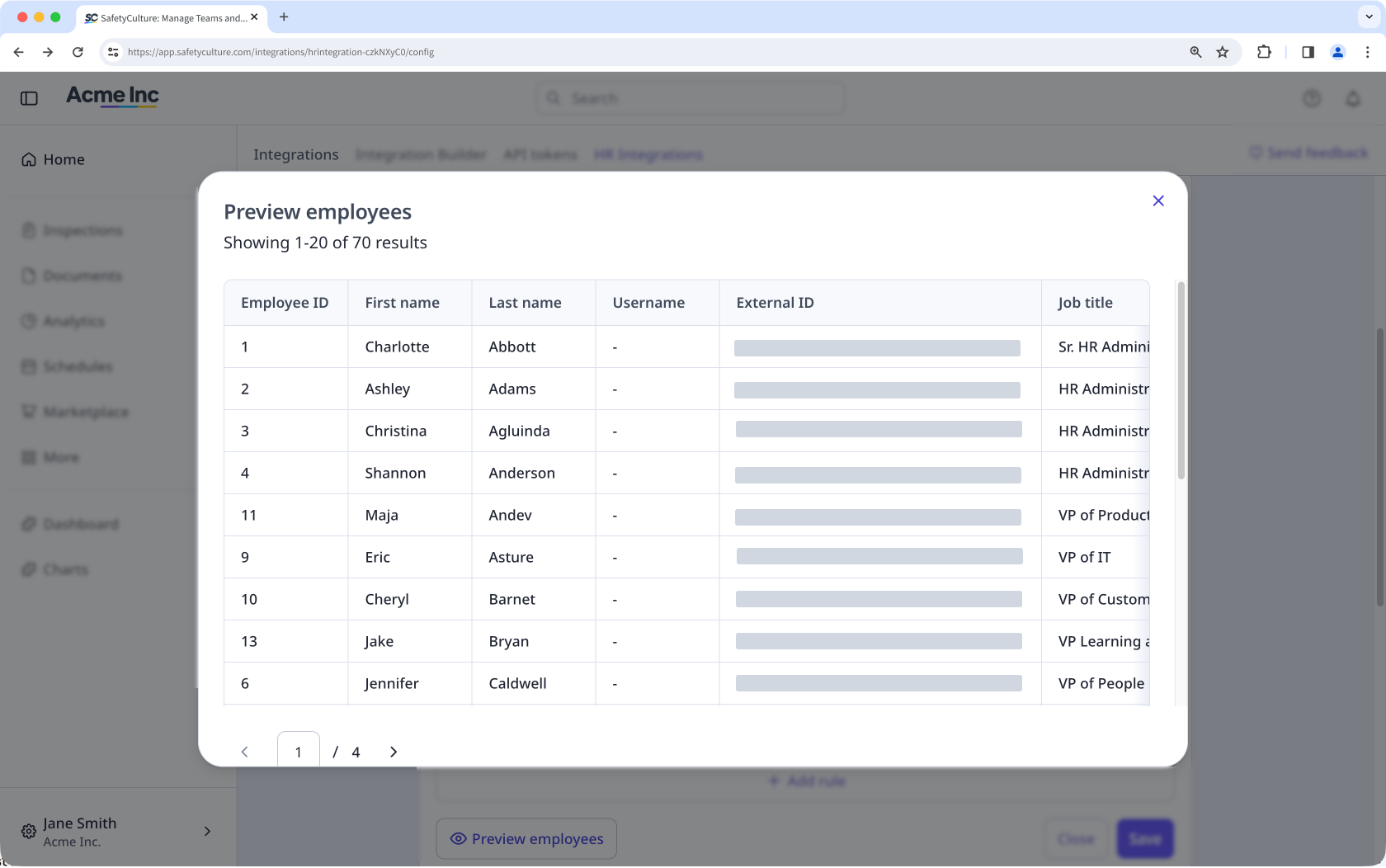Bookmark this page with star icon
This screenshot has width=1386, height=868.
[x=1223, y=52]
